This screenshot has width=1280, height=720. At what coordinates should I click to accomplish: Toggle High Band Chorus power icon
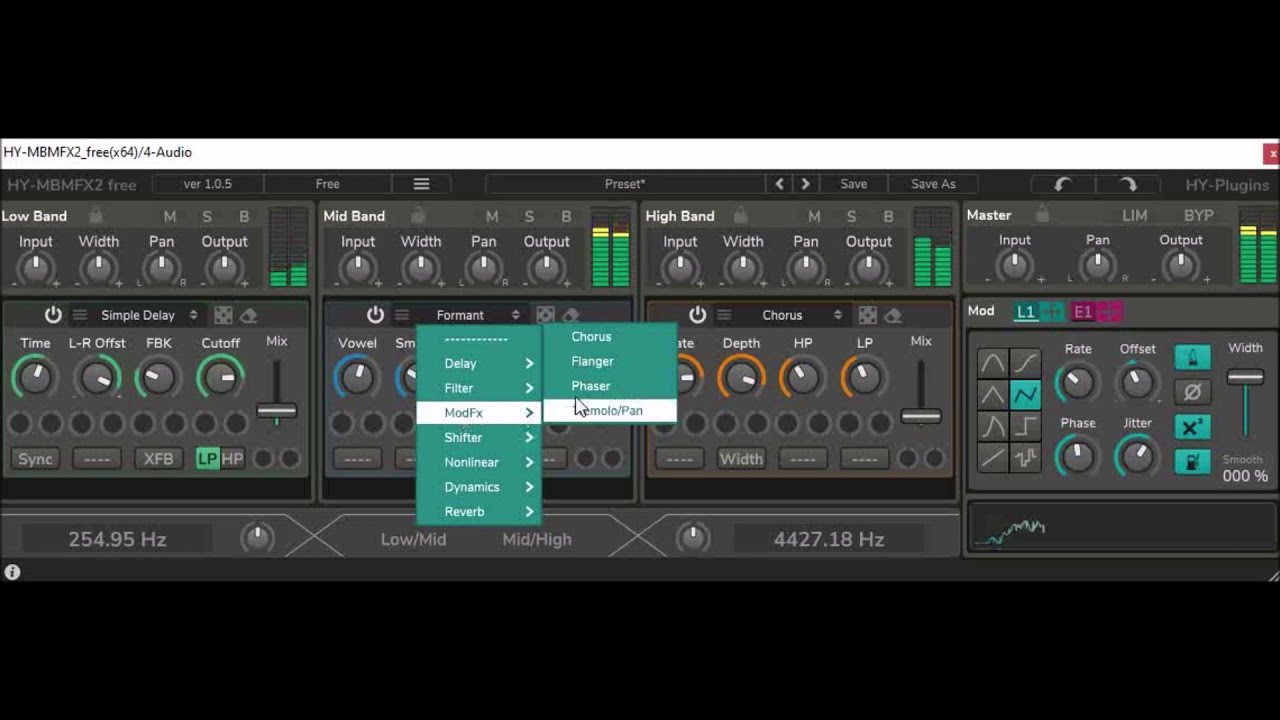click(x=697, y=315)
